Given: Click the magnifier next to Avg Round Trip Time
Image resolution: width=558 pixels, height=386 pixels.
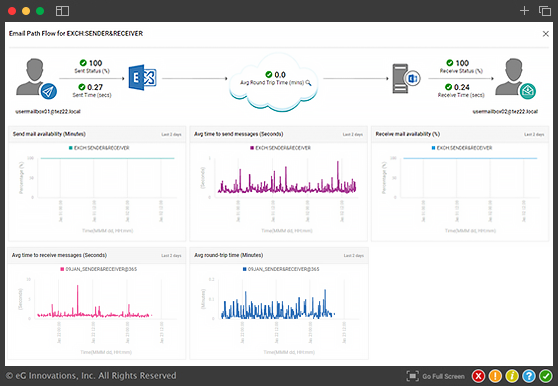Looking at the screenshot, I should pyautogui.click(x=308, y=83).
